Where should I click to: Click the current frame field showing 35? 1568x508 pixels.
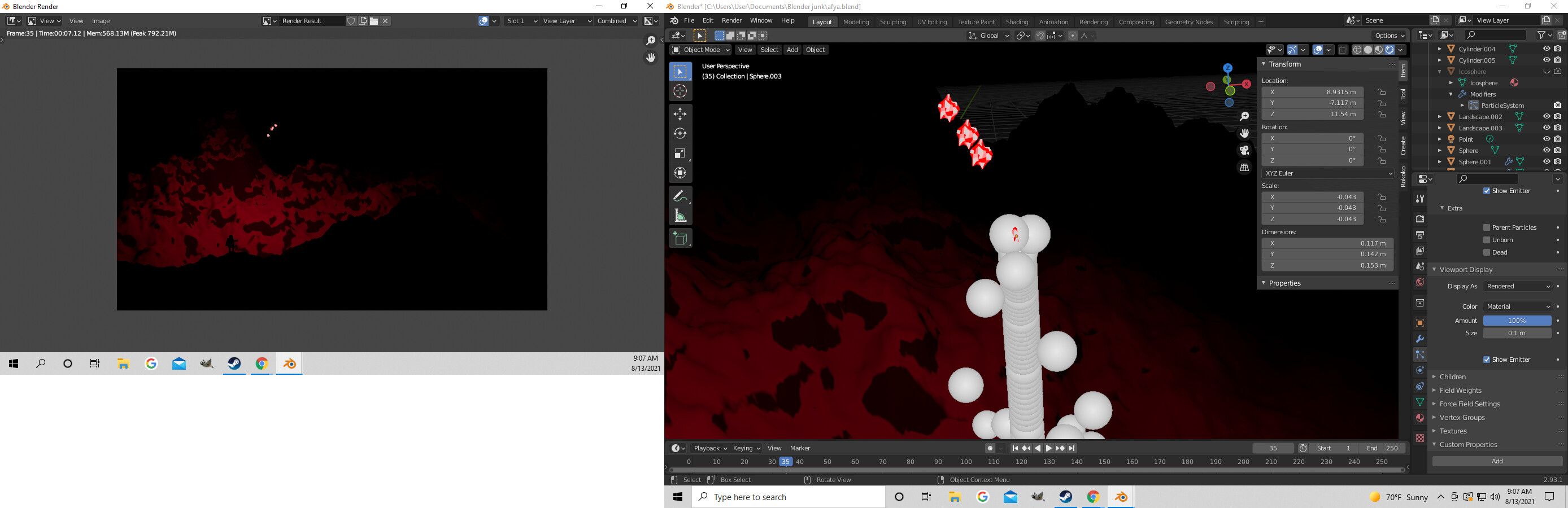(1273, 448)
